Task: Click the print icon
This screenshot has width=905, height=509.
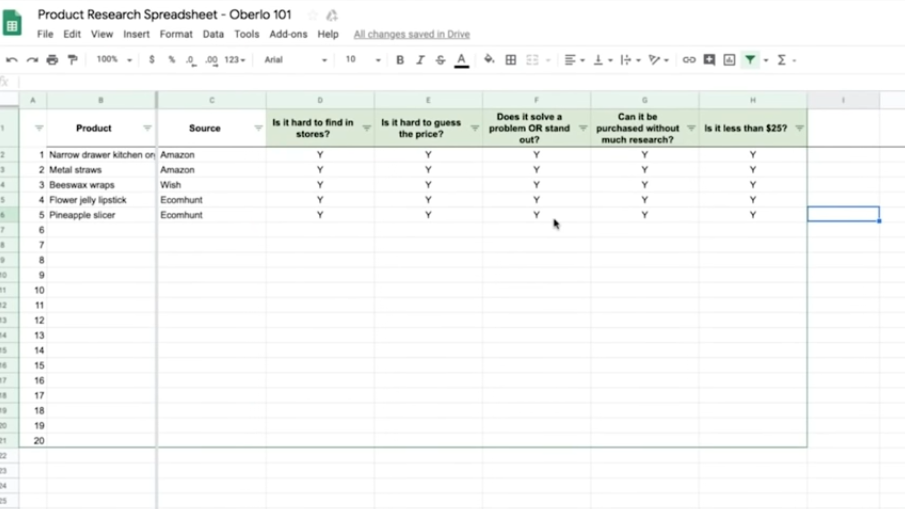Action: 52,60
